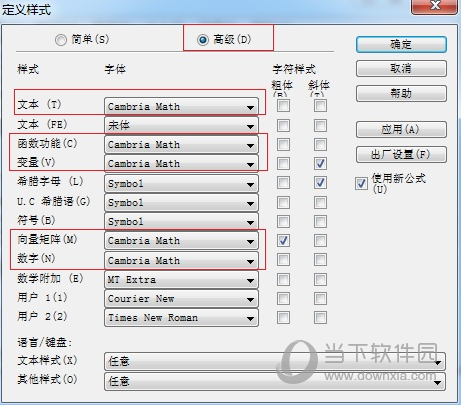Enable italic checkbox for 数学附加 (E)
The width and height of the screenshot is (461, 405).
(x=320, y=279)
